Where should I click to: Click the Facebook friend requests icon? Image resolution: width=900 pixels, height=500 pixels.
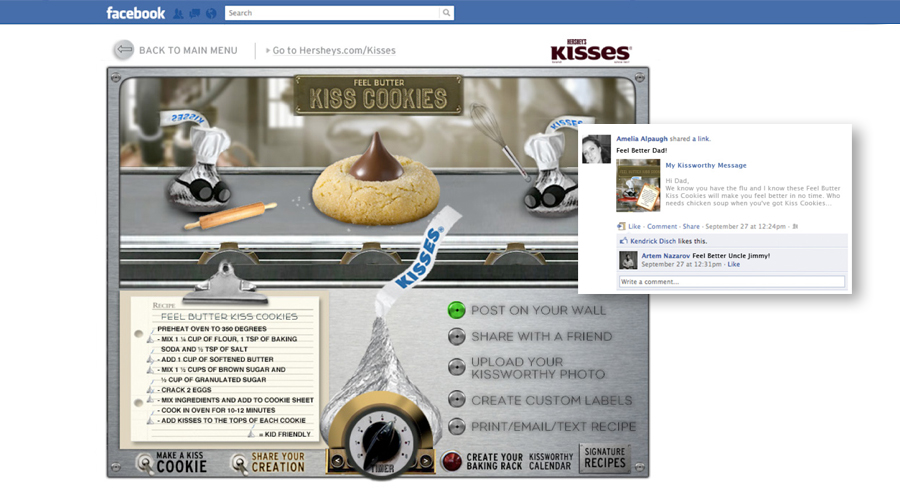[x=177, y=13]
